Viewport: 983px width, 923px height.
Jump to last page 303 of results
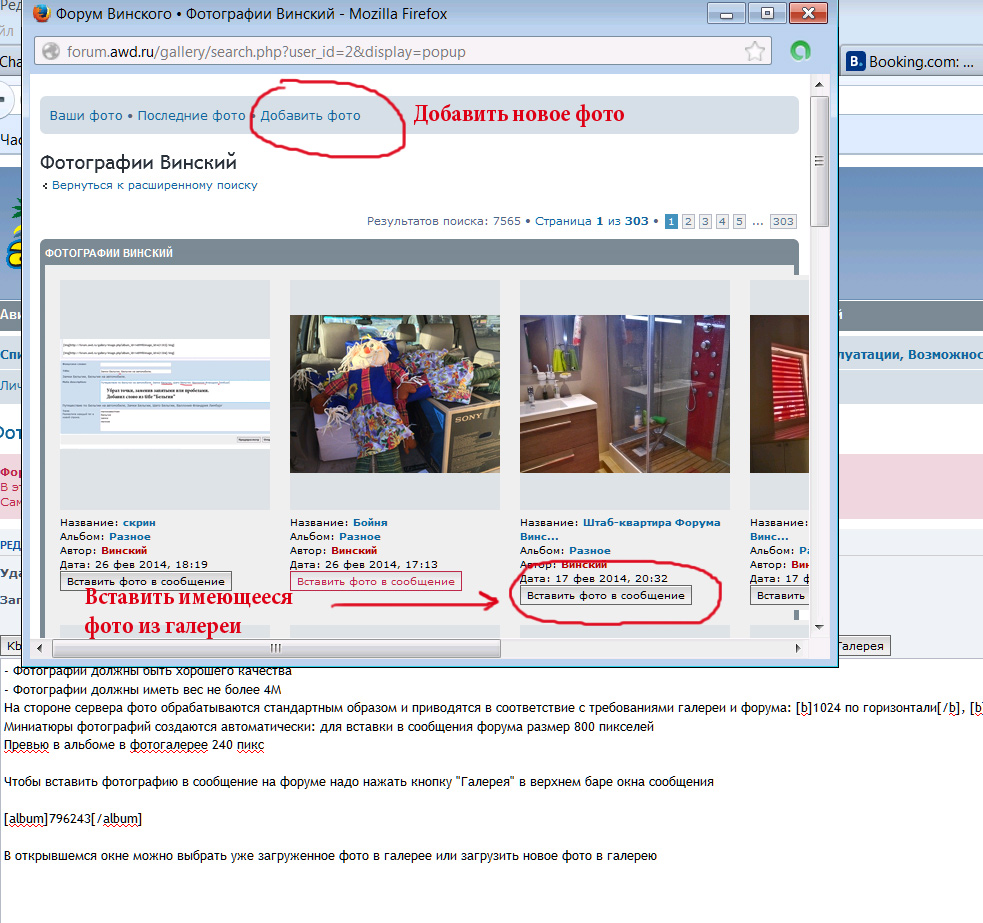[783, 222]
